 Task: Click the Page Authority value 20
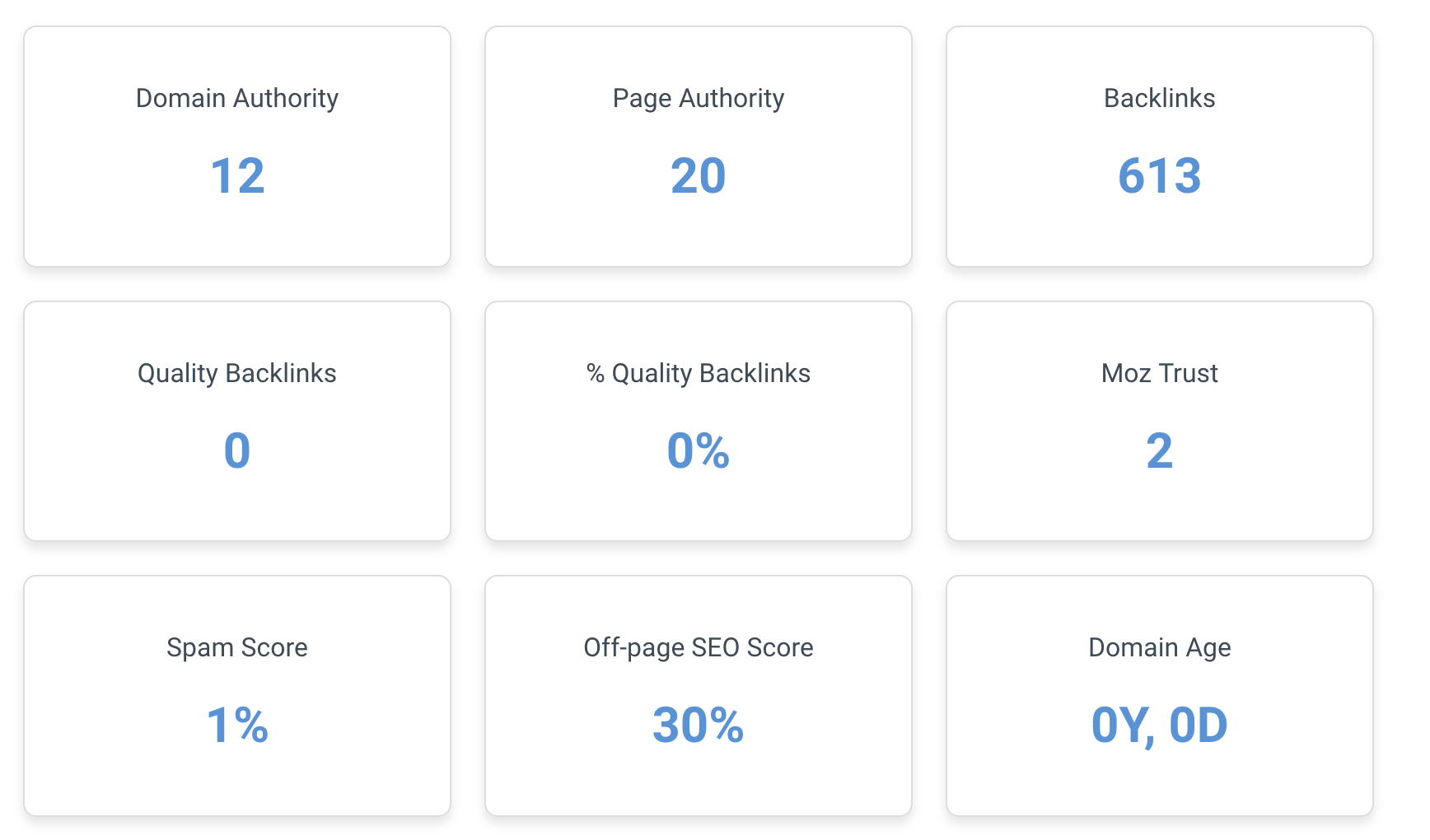point(699,176)
